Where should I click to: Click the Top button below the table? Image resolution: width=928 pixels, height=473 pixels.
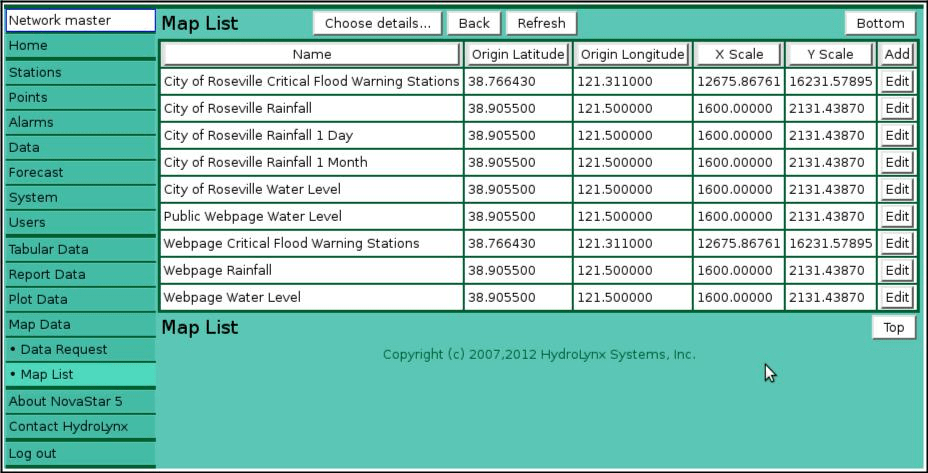click(893, 327)
